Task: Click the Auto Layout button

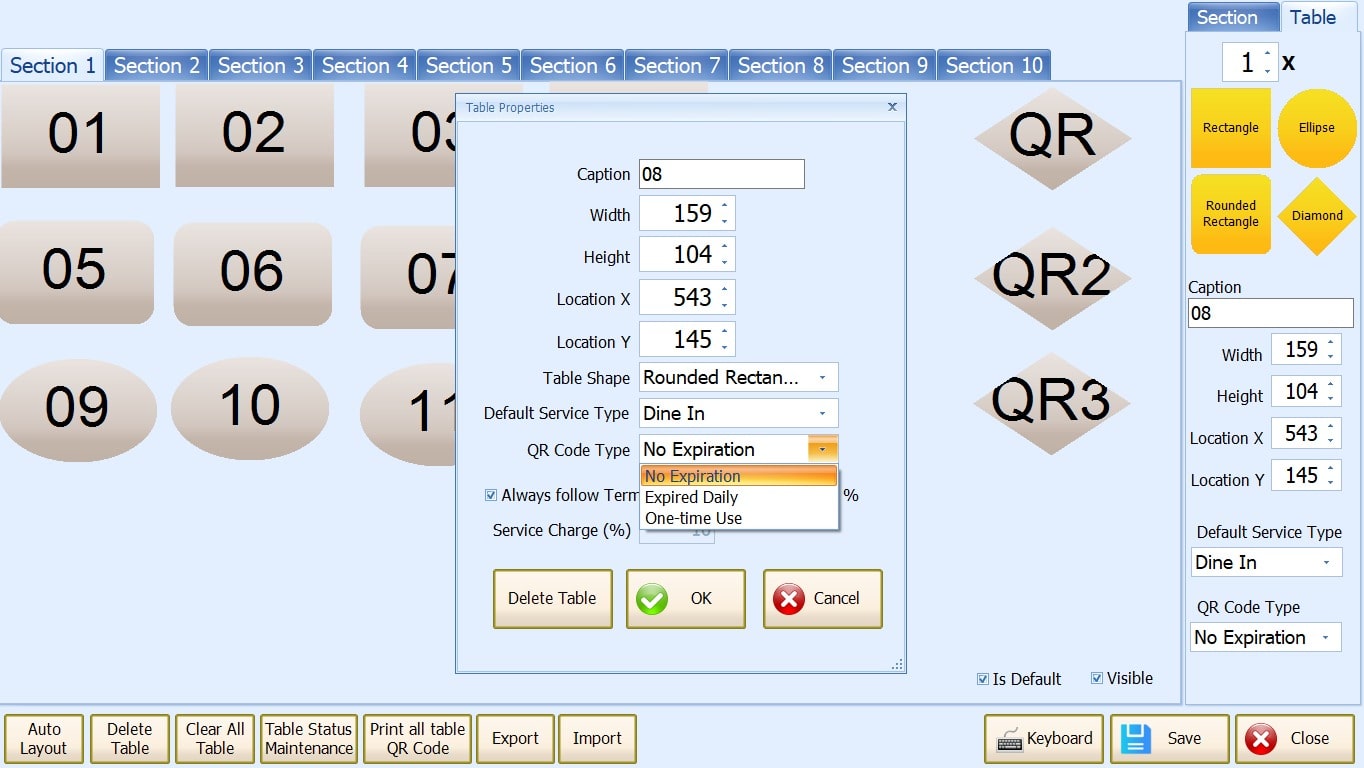Action: 45,739
